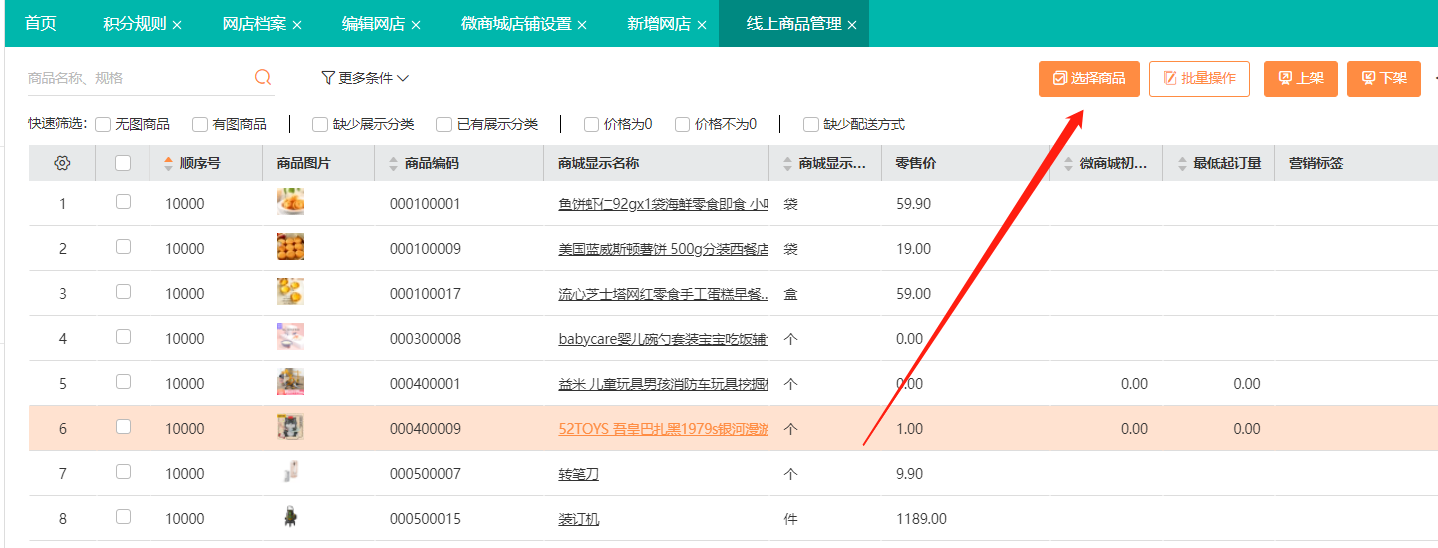The height and width of the screenshot is (548, 1438).
Task: Open table column settings gear icon
Action: 62,163
